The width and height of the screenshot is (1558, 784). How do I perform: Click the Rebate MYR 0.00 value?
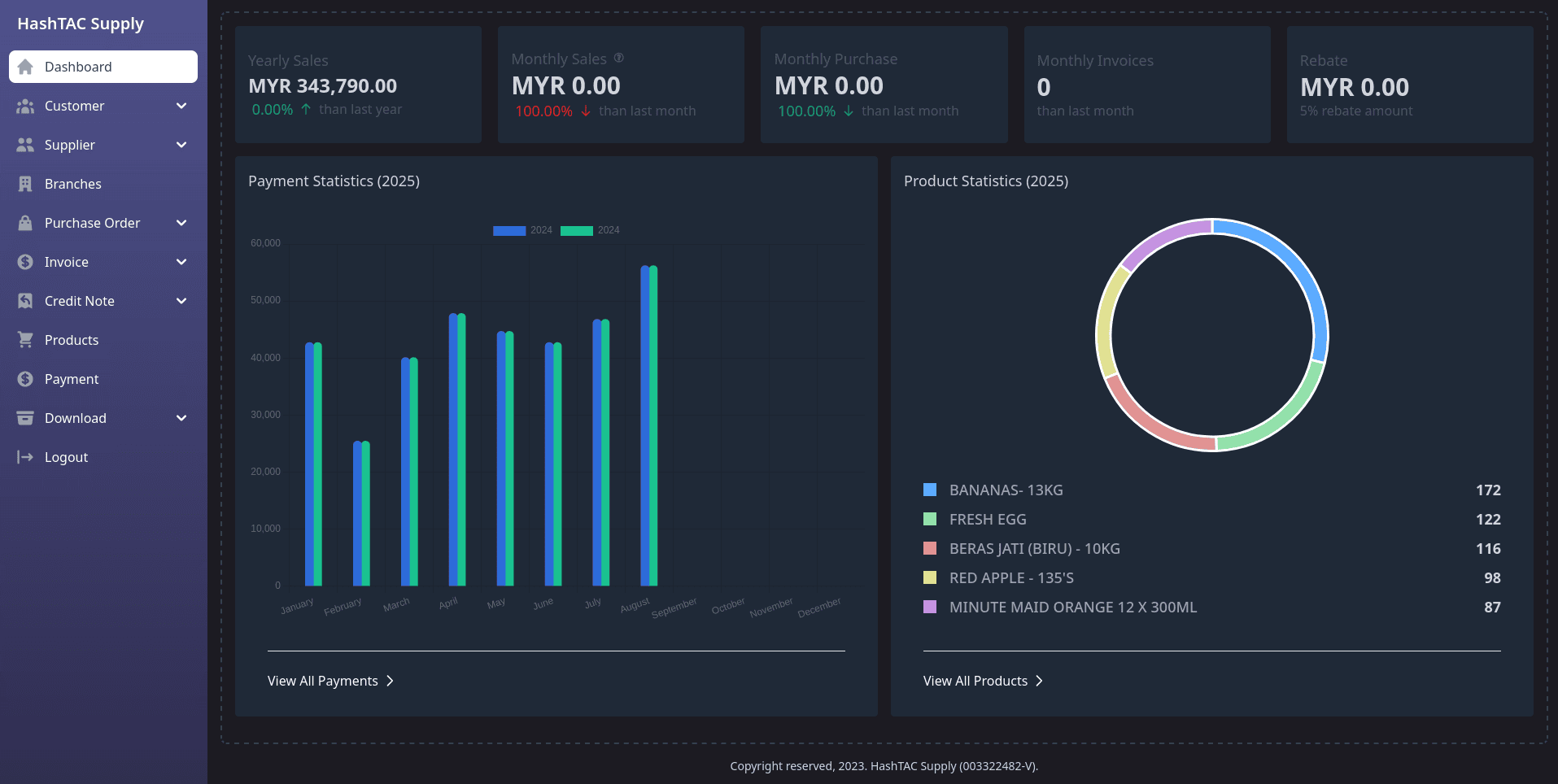pos(1355,87)
